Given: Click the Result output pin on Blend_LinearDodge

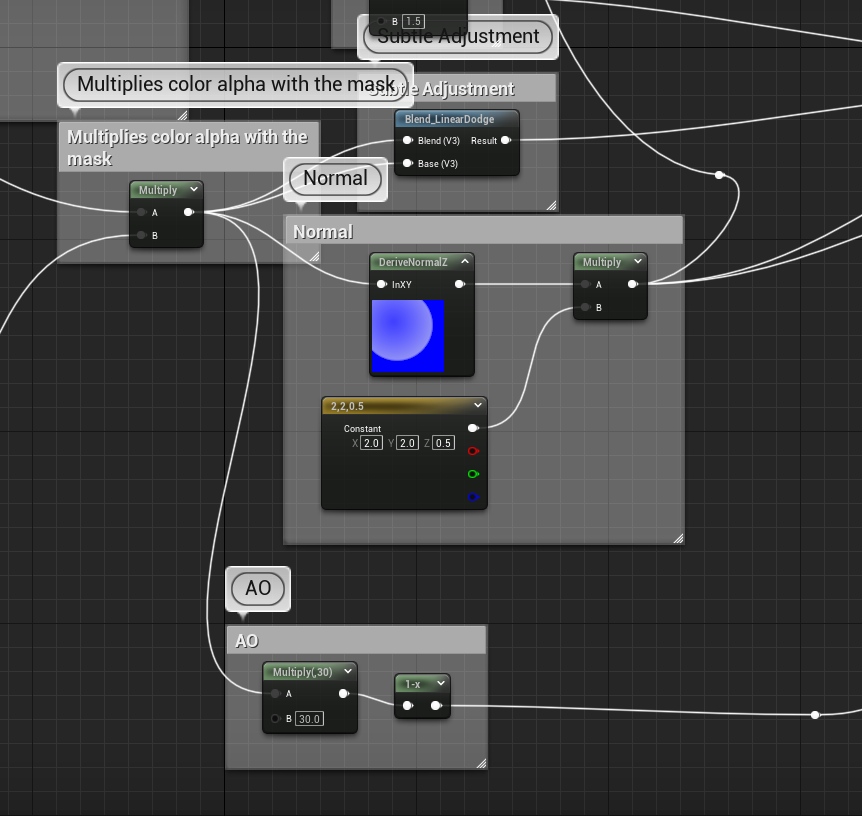Looking at the screenshot, I should tap(506, 140).
